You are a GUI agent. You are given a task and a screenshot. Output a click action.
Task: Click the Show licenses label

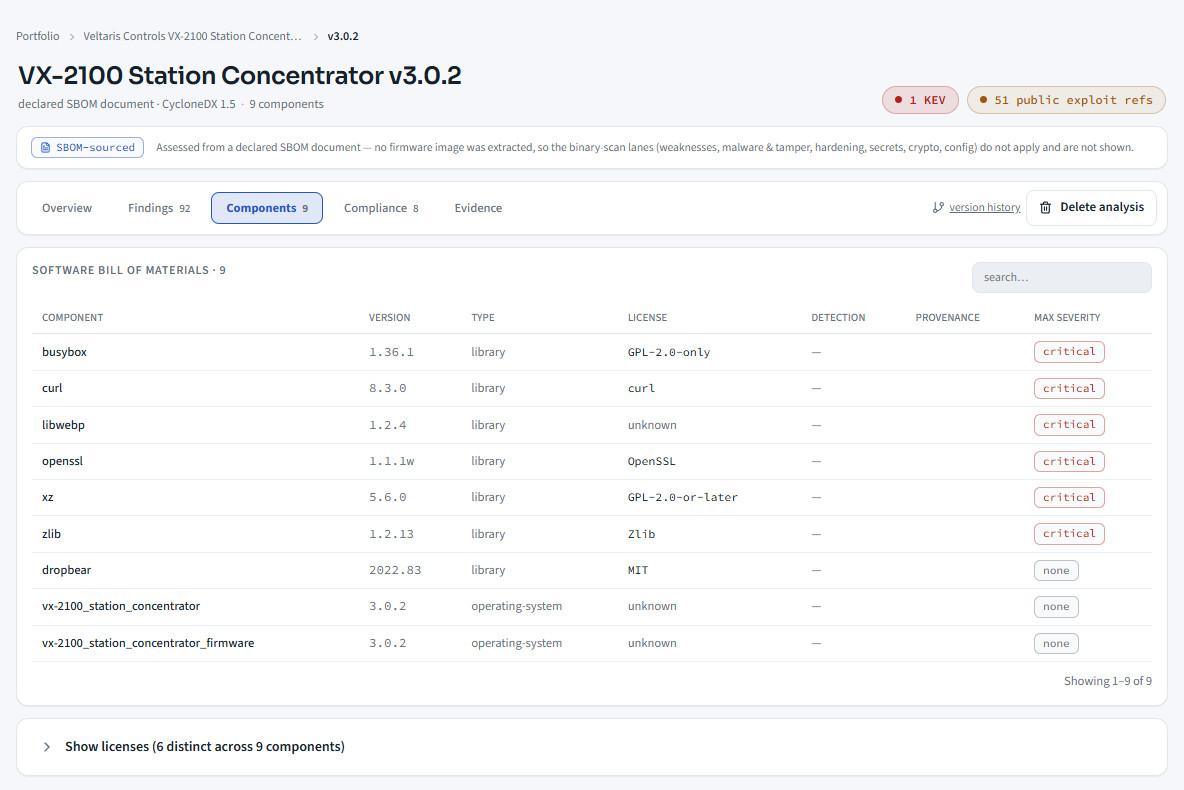point(205,747)
